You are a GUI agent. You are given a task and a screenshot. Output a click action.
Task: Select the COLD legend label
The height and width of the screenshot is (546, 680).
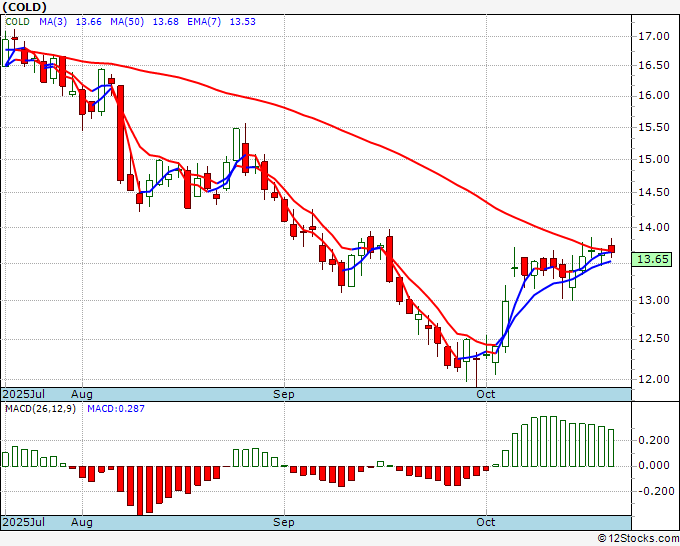[17, 22]
